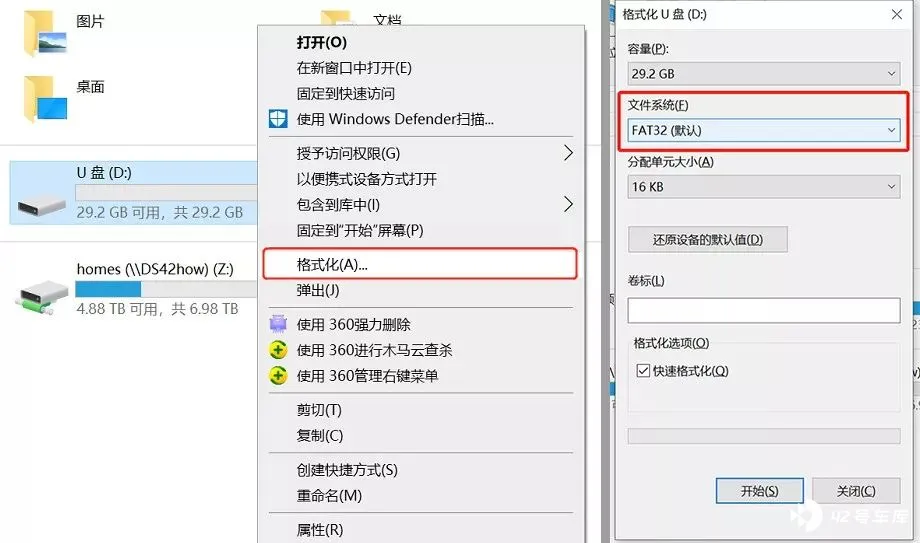Click the 360 trojan cloud scan icon
The height and width of the screenshot is (543, 920).
[x=278, y=350]
